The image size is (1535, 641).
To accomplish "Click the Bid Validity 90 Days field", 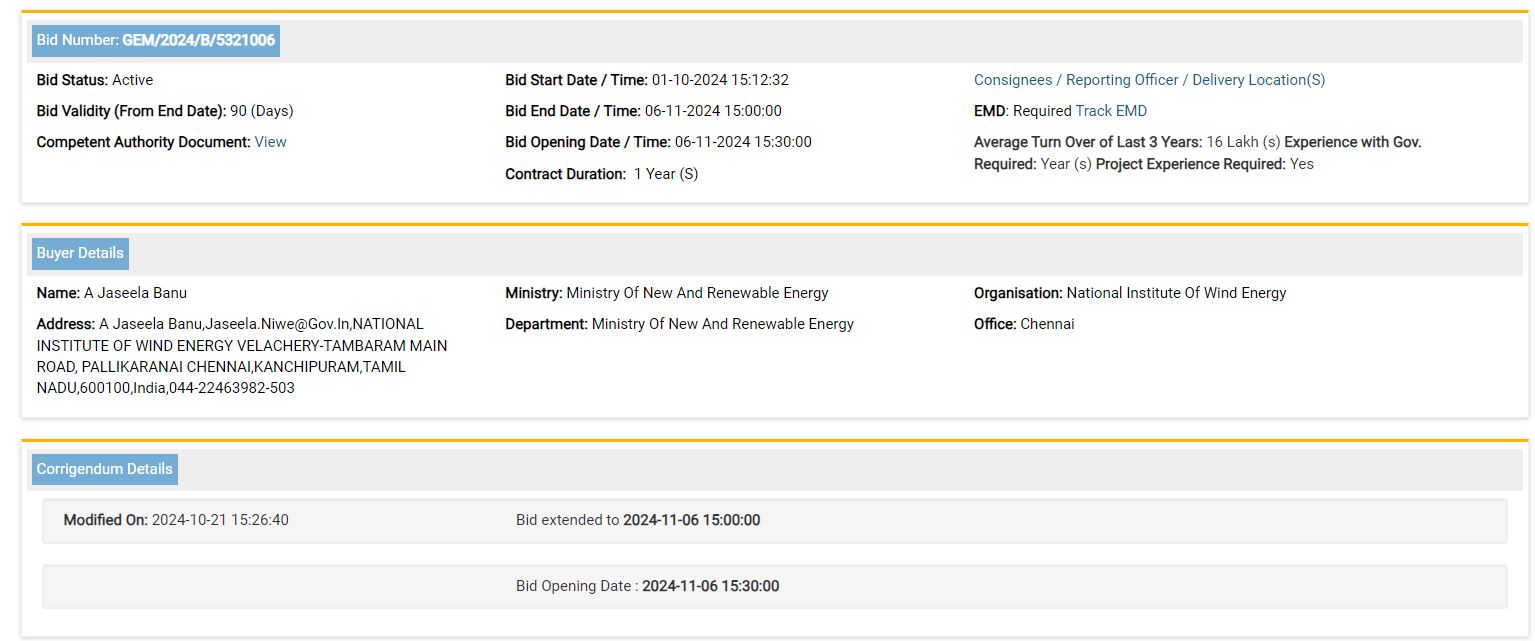I will [x=165, y=111].
